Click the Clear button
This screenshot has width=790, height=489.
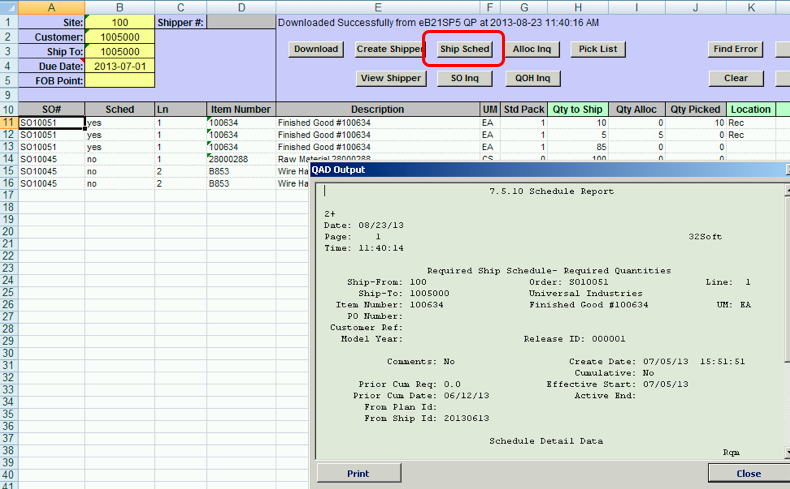(x=736, y=79)
